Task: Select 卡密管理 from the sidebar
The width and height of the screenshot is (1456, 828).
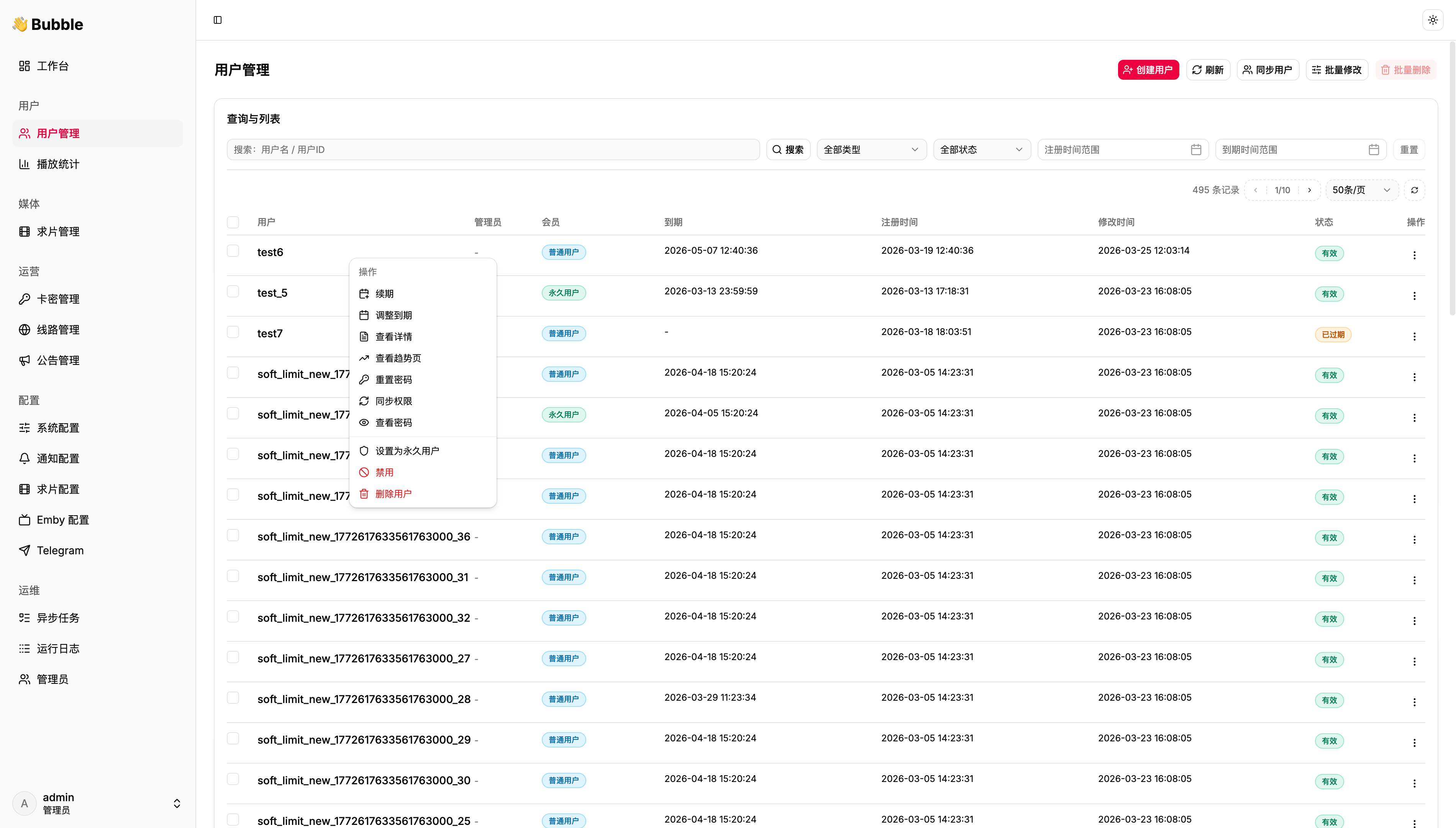Action: 58,299
